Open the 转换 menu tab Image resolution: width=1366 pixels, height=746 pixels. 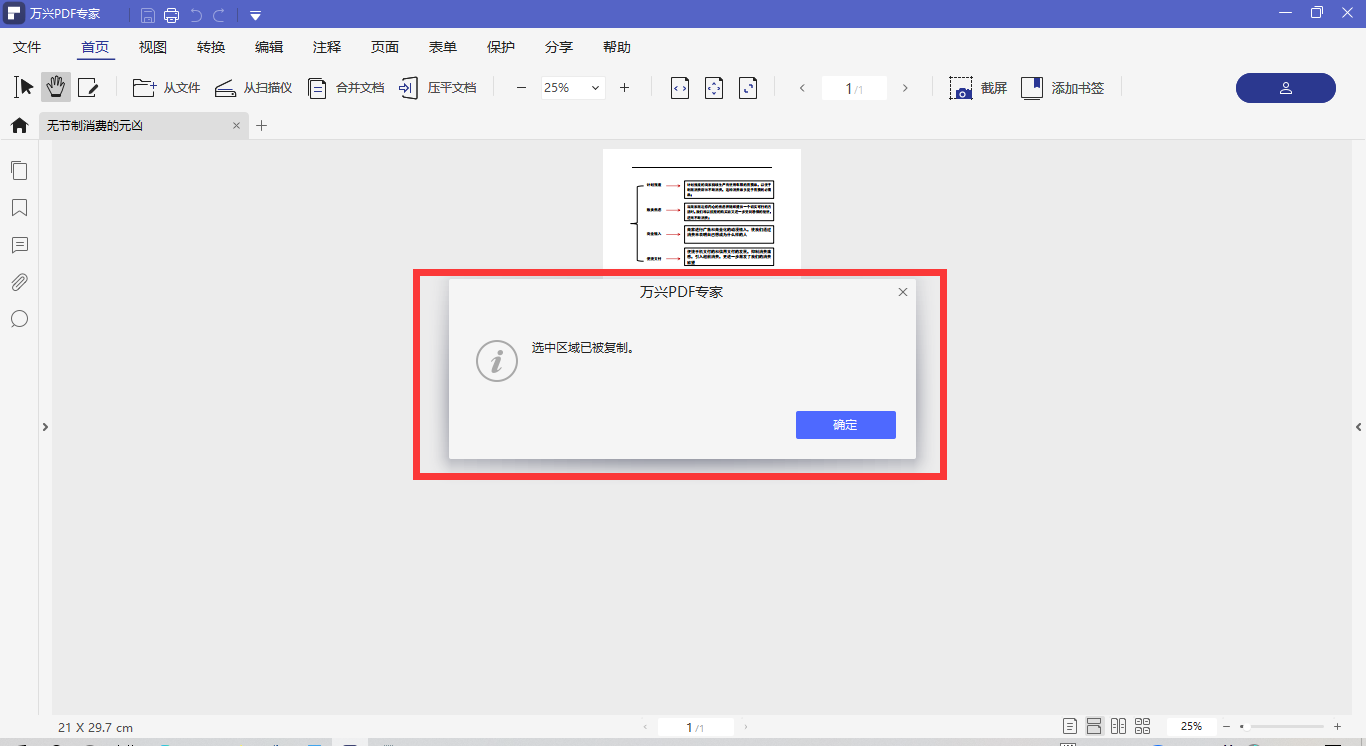tap(211, 47)
